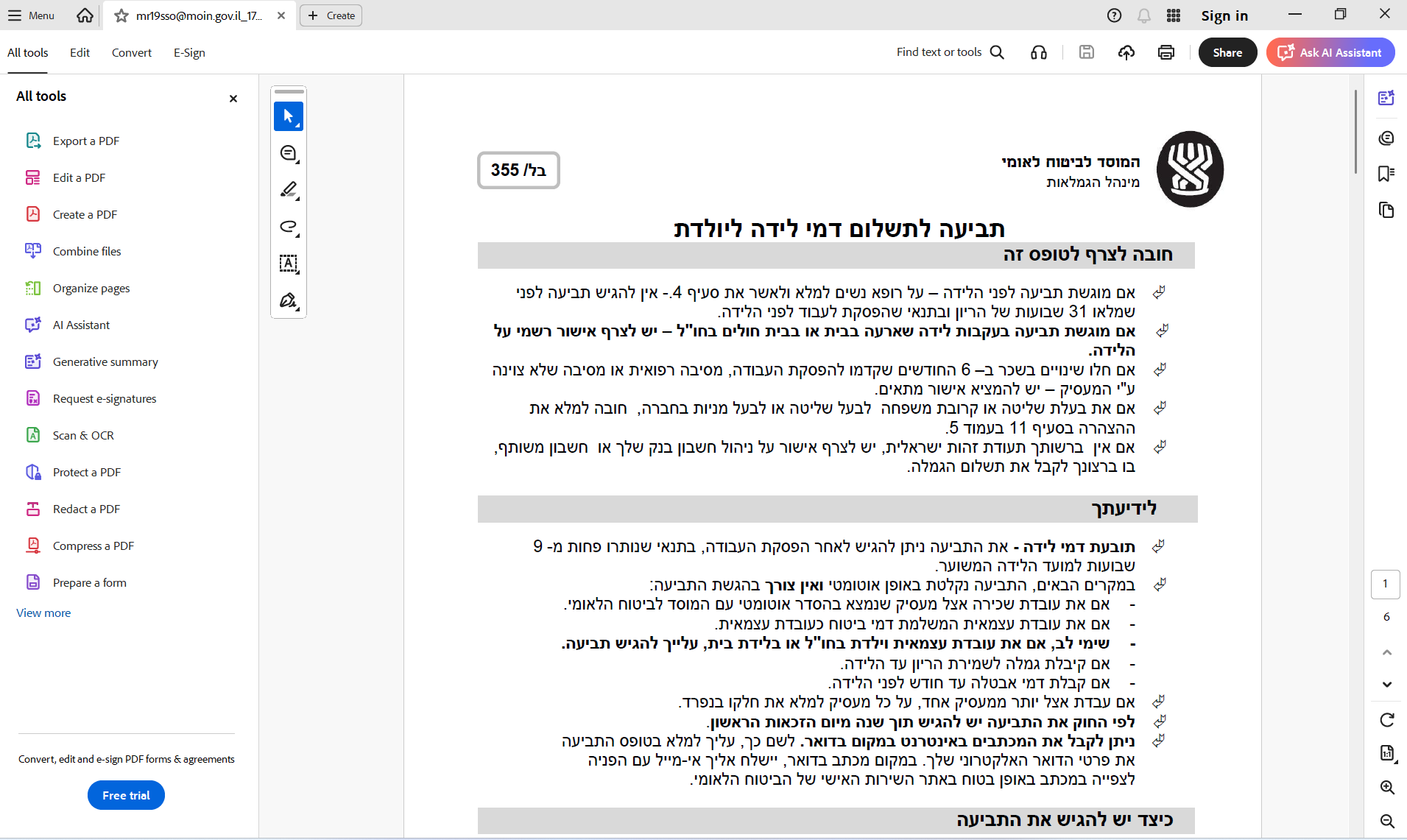
Task: Select the Draw freehand tool
Action: 288,227
